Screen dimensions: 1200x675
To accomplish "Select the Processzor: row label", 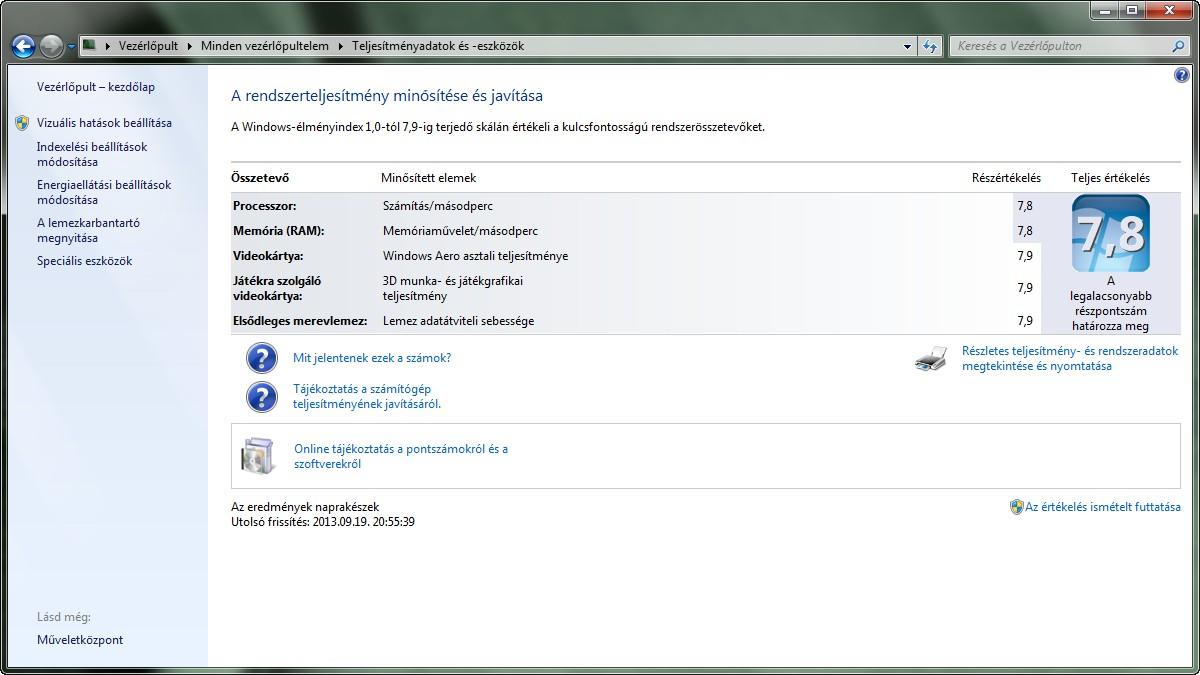I will click(x=264, y=206).
